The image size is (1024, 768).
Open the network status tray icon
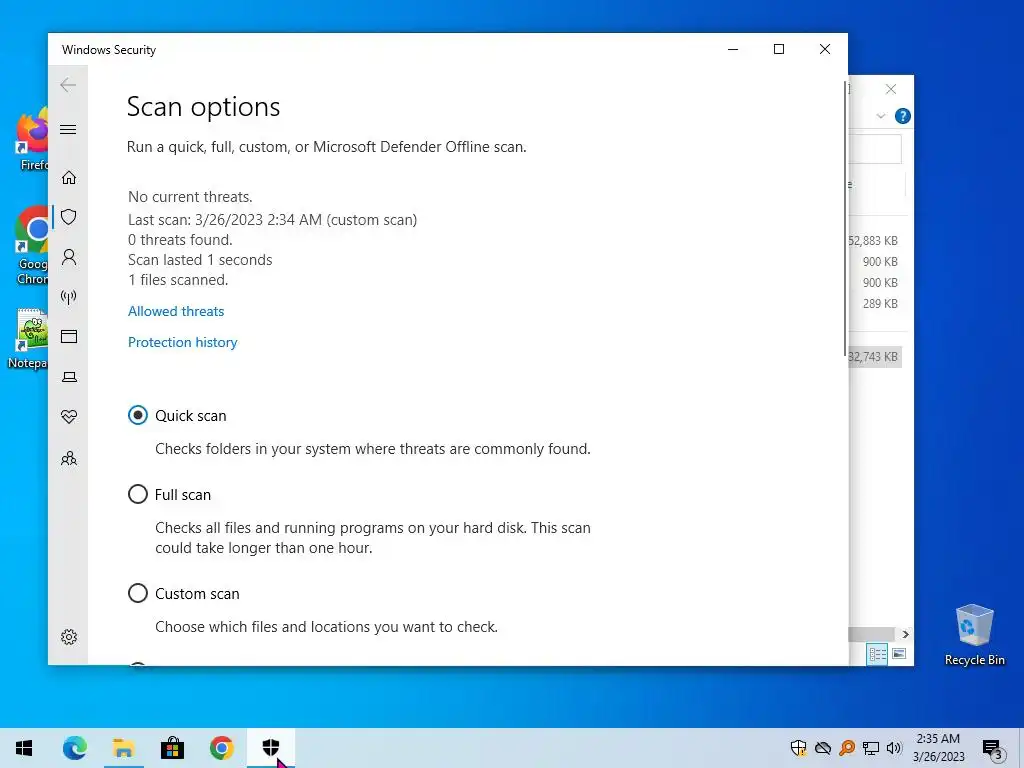pos(871,748)
